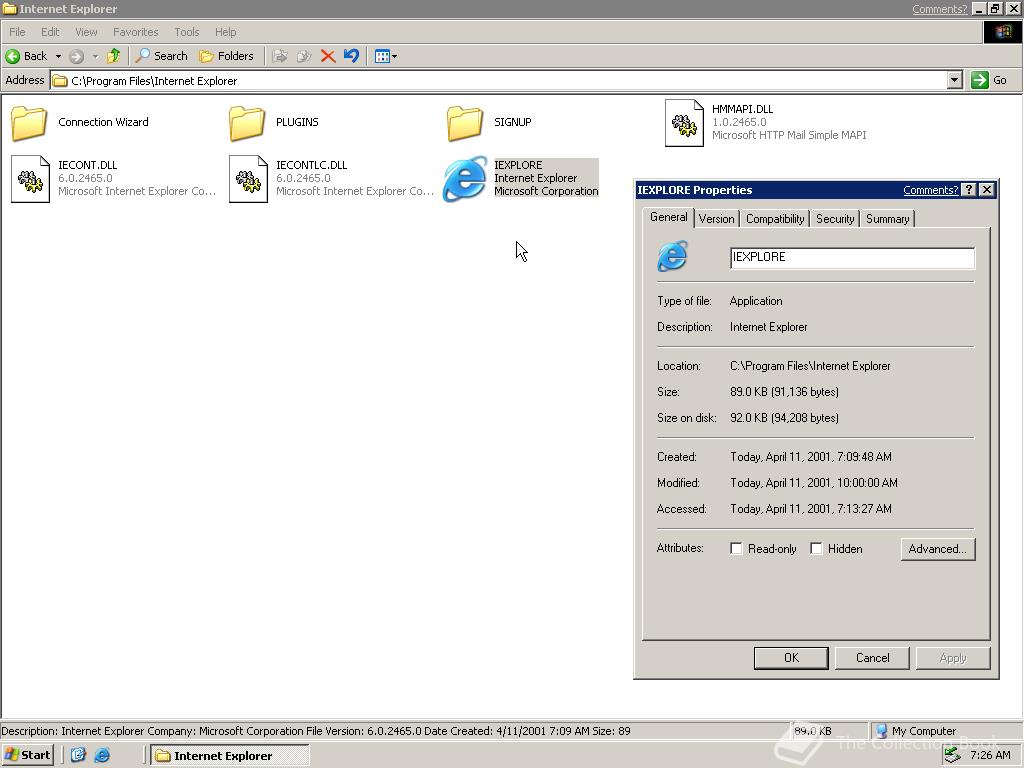Open the Search pane
1024x768 pixels.
(161, 56)
